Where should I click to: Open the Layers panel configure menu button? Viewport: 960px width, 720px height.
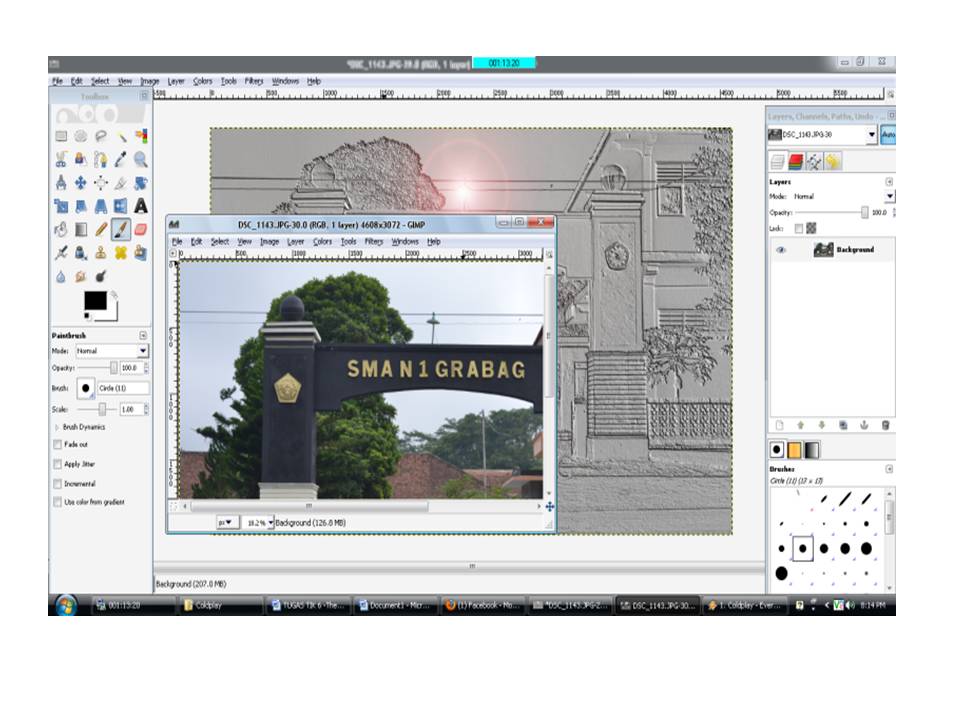click(889, 182)
